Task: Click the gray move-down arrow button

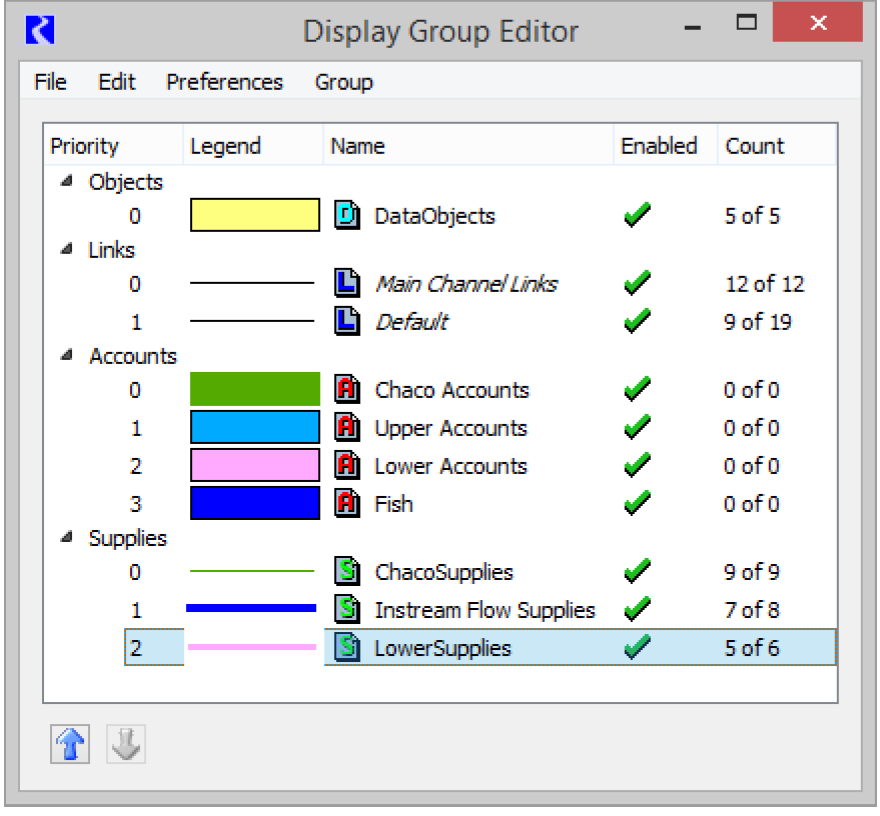Action: (x=125, y=744)
